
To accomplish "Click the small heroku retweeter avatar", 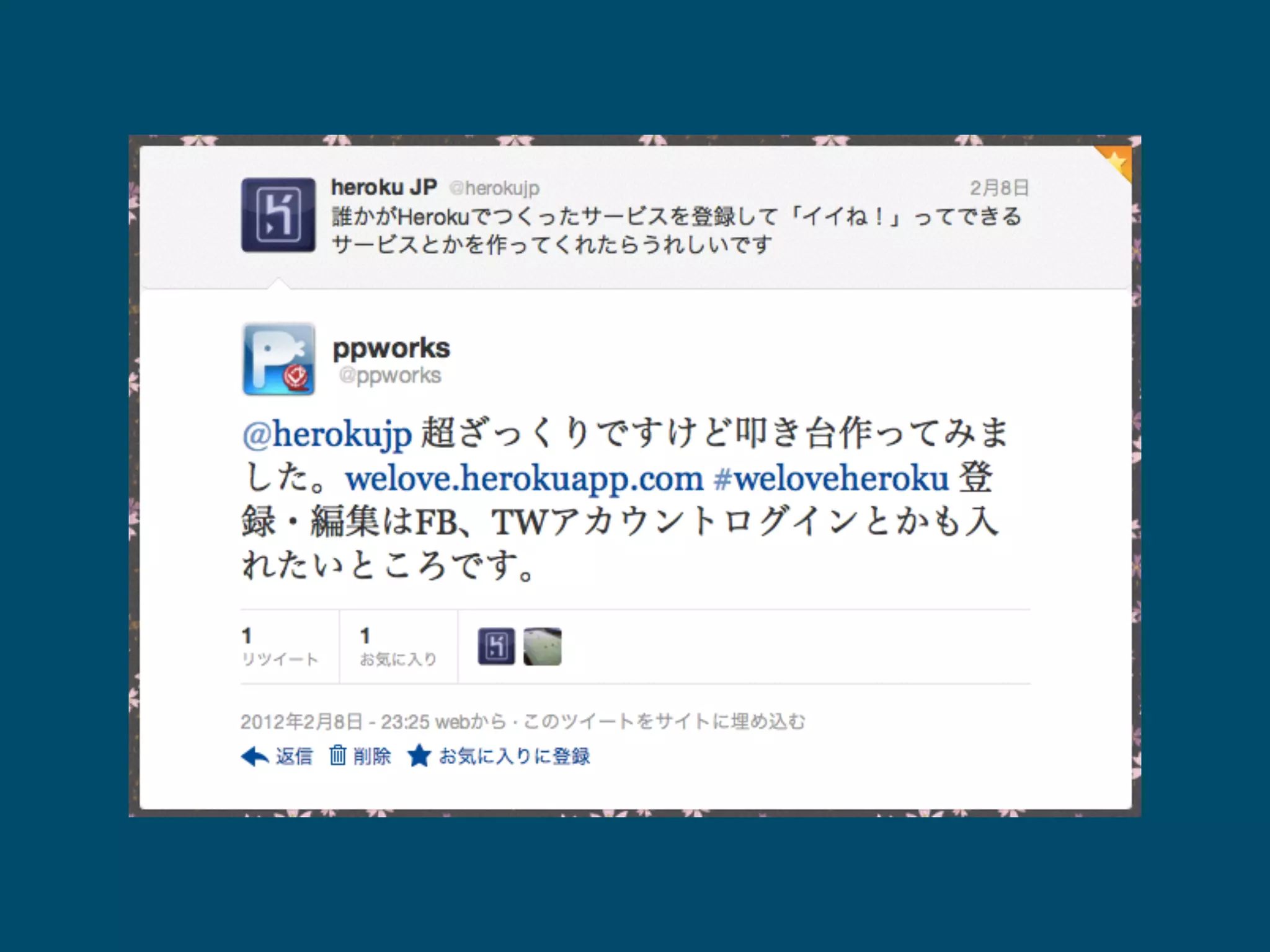I will pyautogui.click(x=496, y=646).
